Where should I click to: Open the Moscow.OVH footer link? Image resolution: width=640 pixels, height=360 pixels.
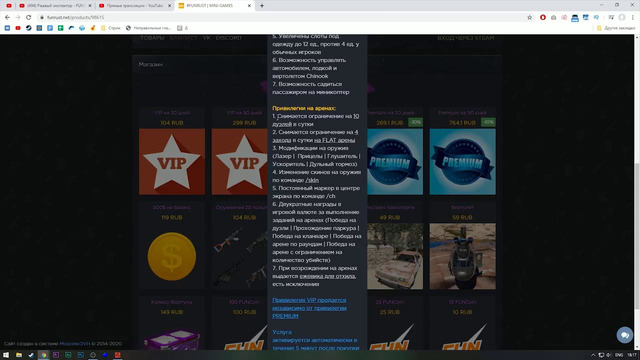pos(75,344)
